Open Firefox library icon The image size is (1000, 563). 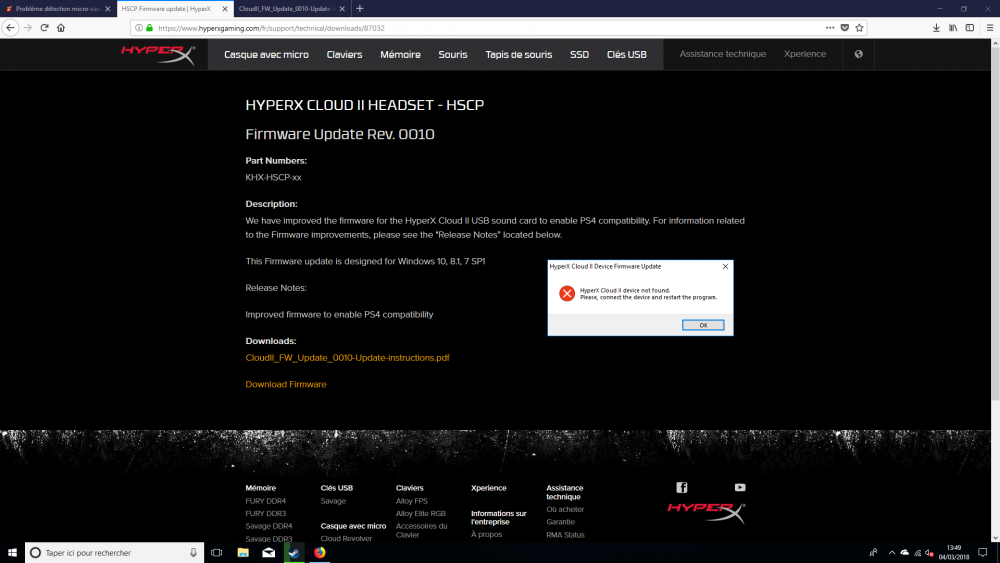click(x=953, y=27)
